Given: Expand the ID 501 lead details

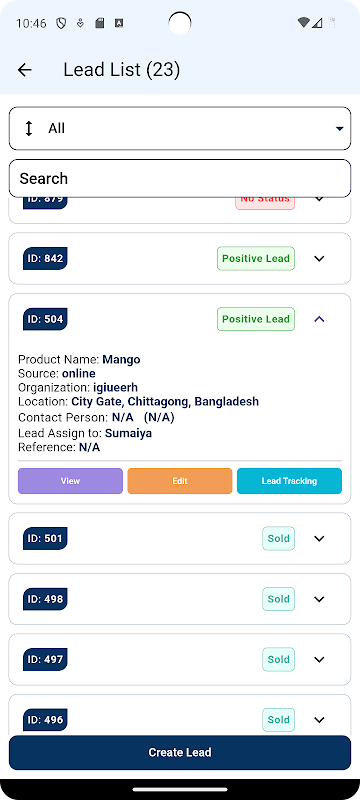Looking at the screenshot, I should [x=319, y=538].
